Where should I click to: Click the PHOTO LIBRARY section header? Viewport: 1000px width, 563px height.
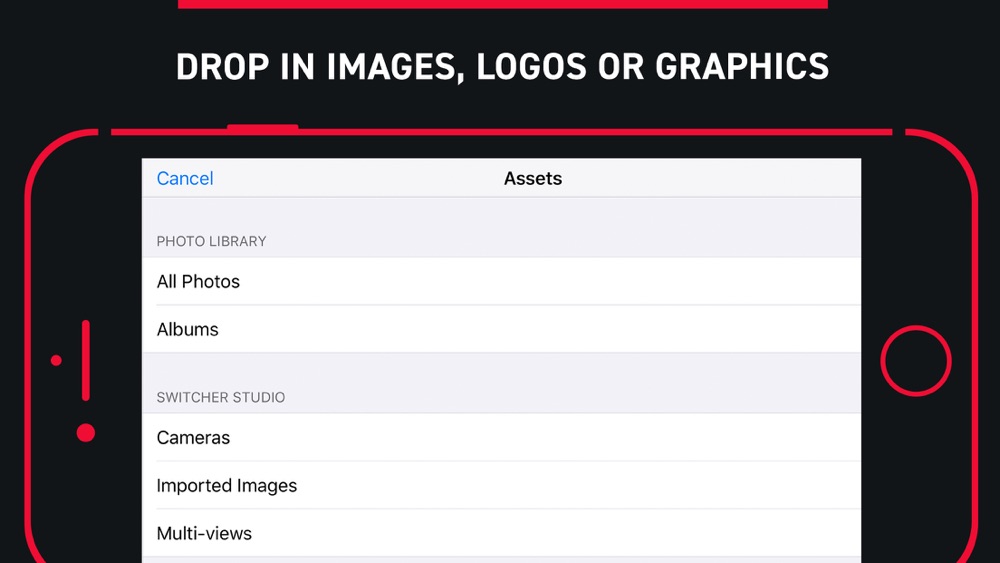(211, 242)
